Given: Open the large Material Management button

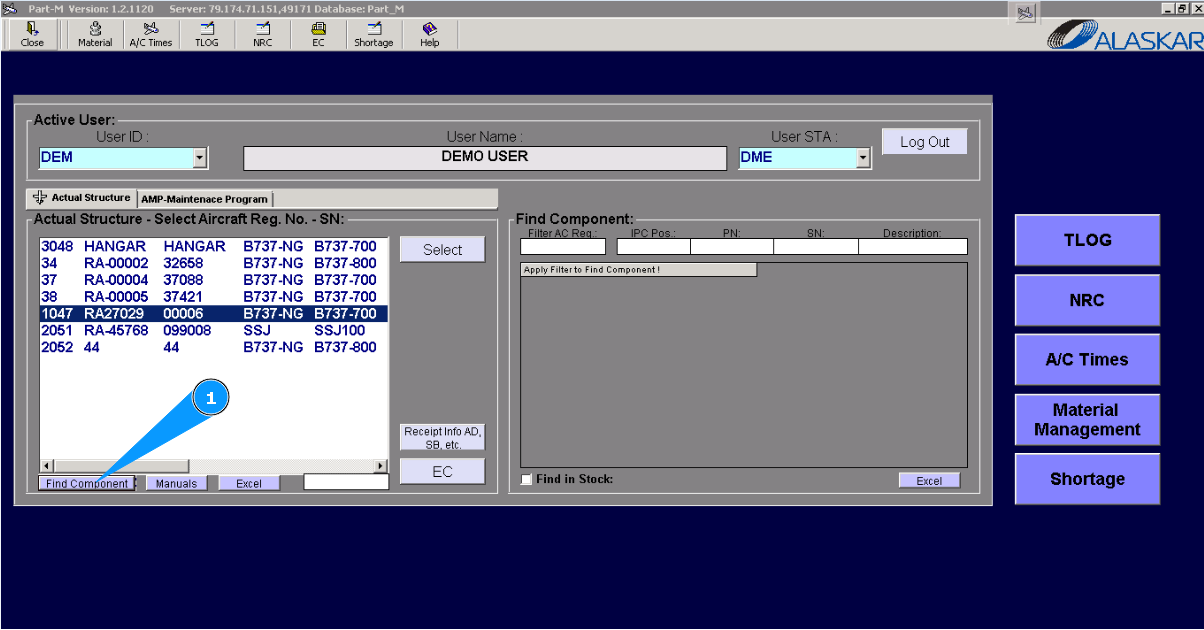Looking at the screenshot, I should [x=1086, y=420].
